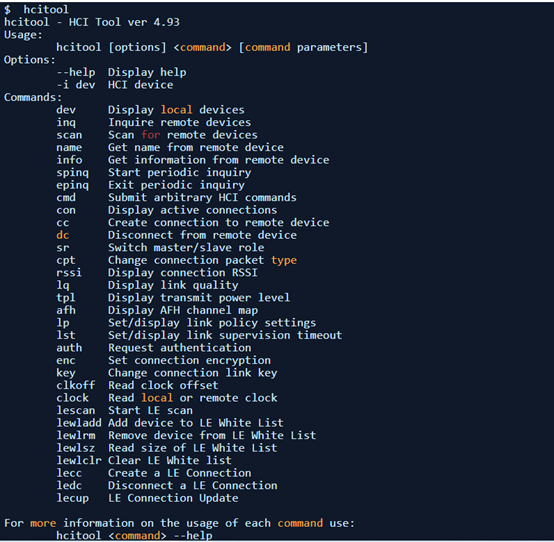This screenshot has width=554, height=542.
Task: Click the 'Usage:' heading text
Action: pos(23,35)
